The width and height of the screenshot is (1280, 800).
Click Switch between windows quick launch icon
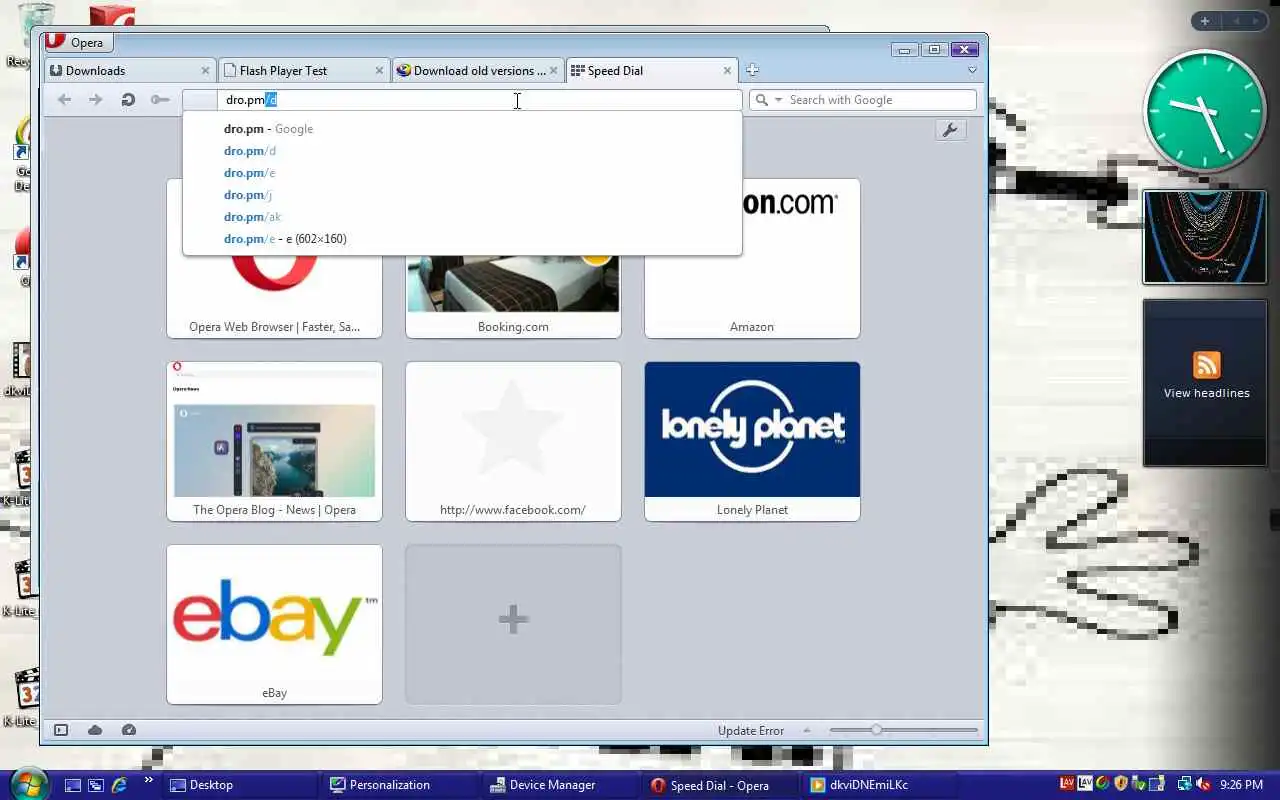point(96,785)
